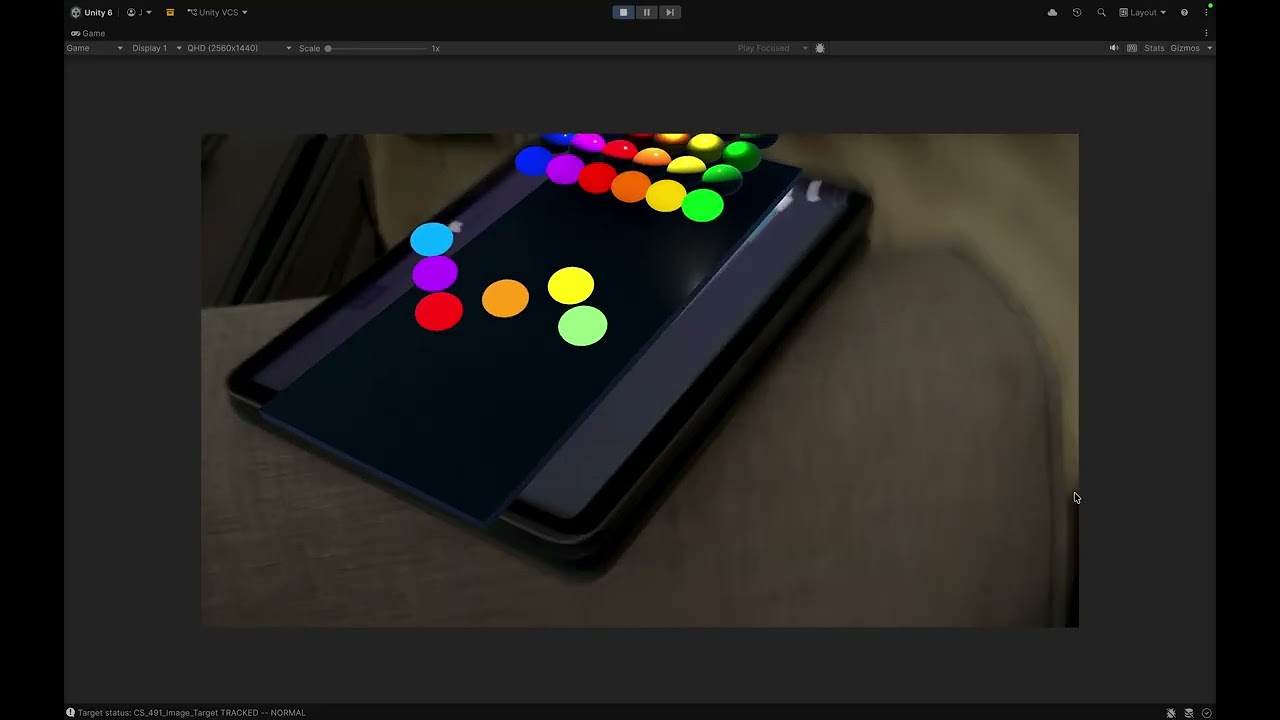Click the status bar debugger bug icon

[1171, 713]
